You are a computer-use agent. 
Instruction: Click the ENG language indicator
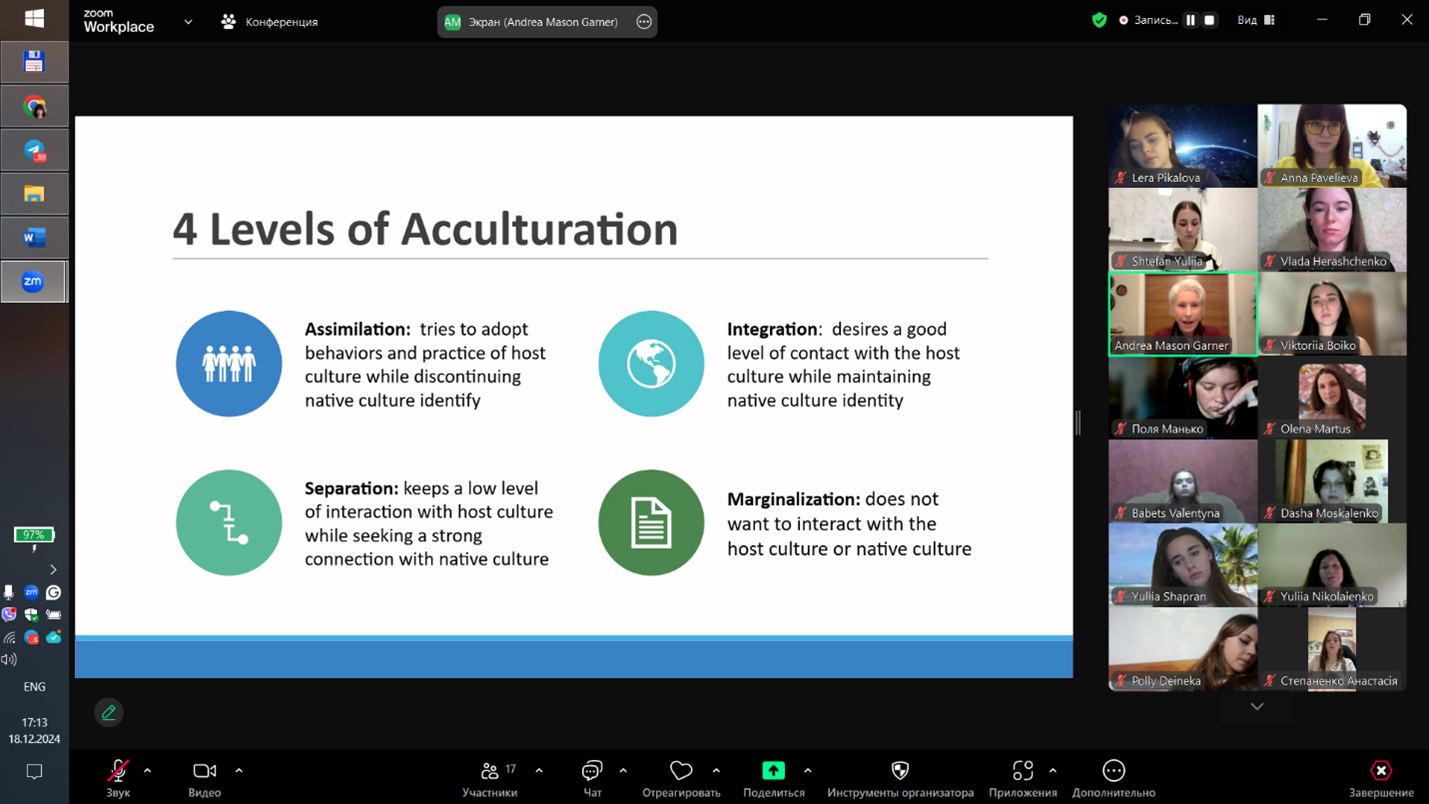coord(34,687)
